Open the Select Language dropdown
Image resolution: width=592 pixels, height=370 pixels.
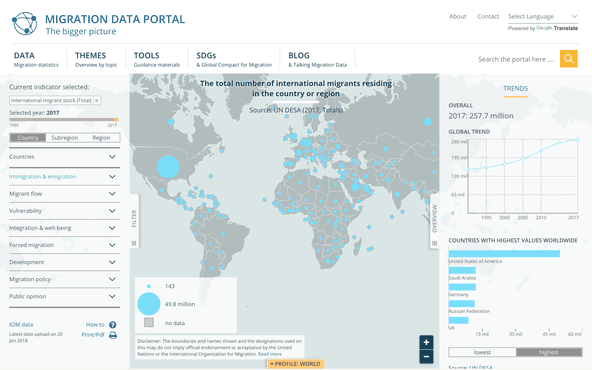tap(543, 17)
